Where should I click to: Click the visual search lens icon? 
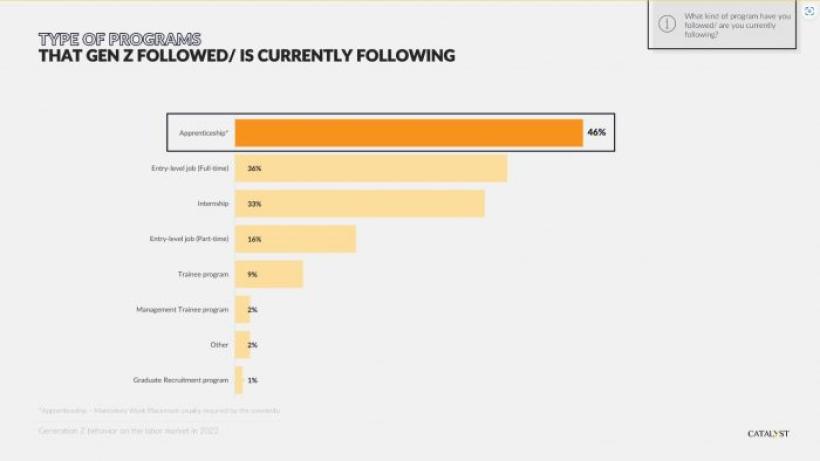click(x=808, y=11)
